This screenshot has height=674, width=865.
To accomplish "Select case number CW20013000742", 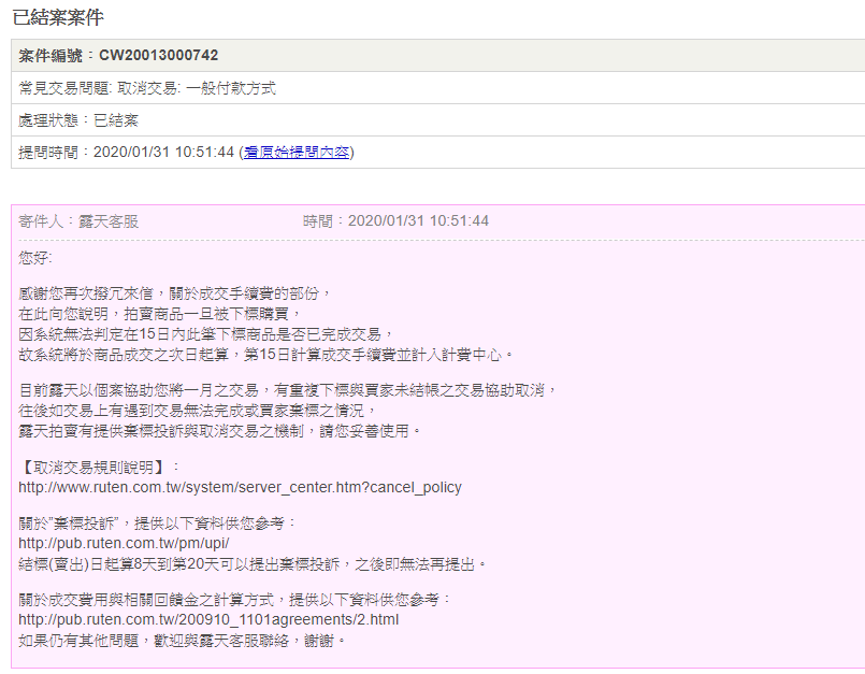I will coord(158,55).
